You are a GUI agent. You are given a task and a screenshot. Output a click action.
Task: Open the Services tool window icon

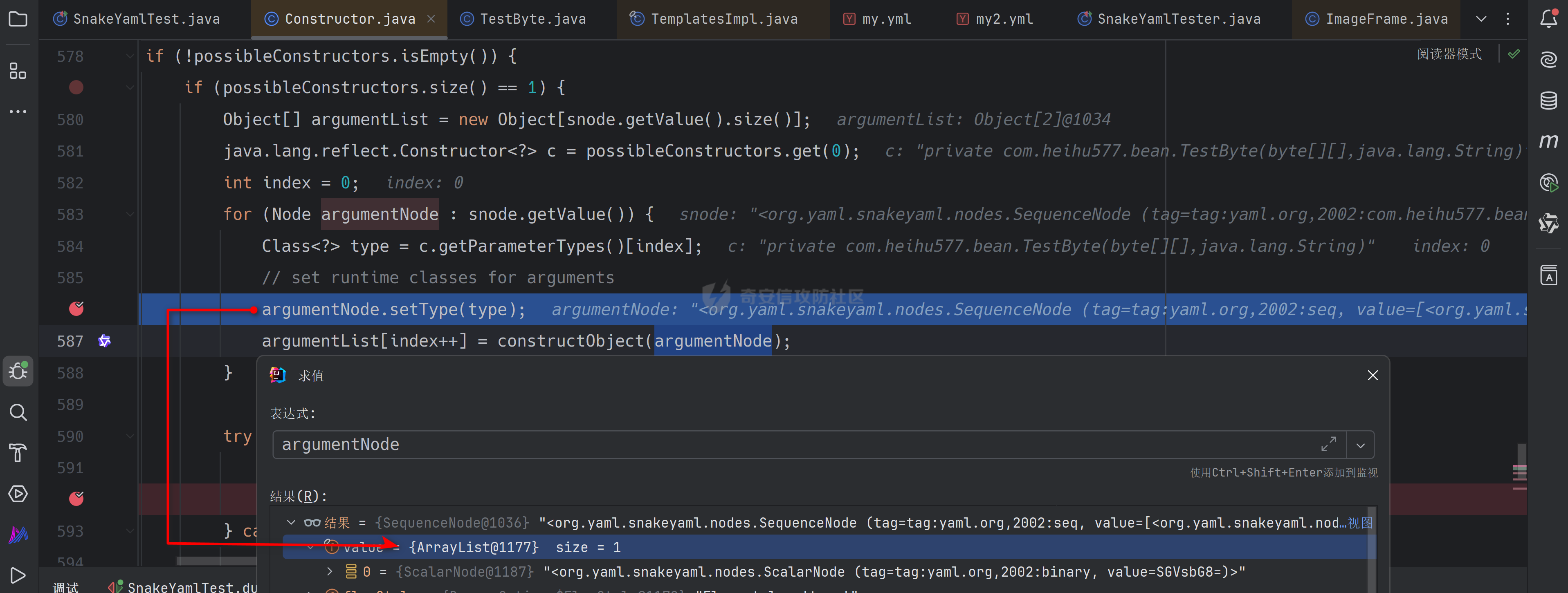(18, 494)
